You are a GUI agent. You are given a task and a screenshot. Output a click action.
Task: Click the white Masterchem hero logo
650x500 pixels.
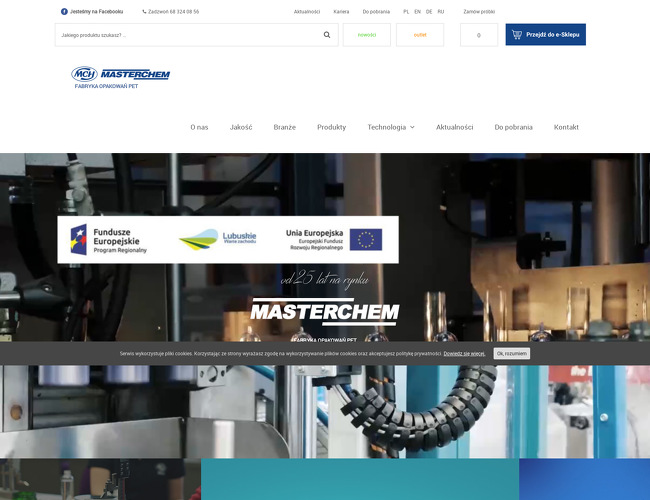pos(325,312)
